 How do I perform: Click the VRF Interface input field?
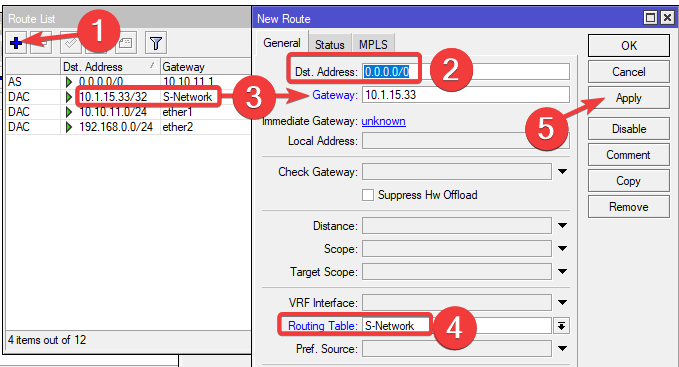[457, 303]
